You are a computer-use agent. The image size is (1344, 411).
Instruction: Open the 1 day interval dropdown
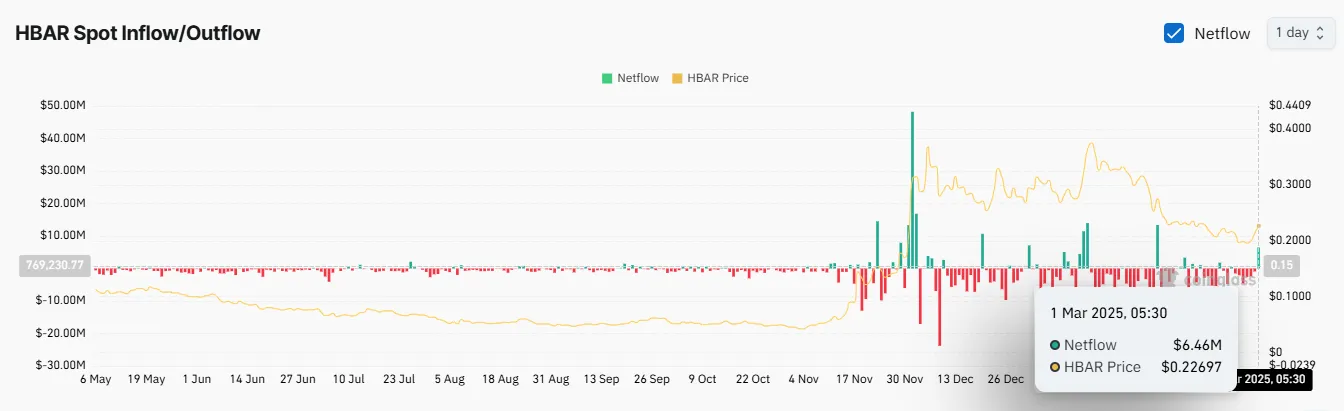(1299, 33)
